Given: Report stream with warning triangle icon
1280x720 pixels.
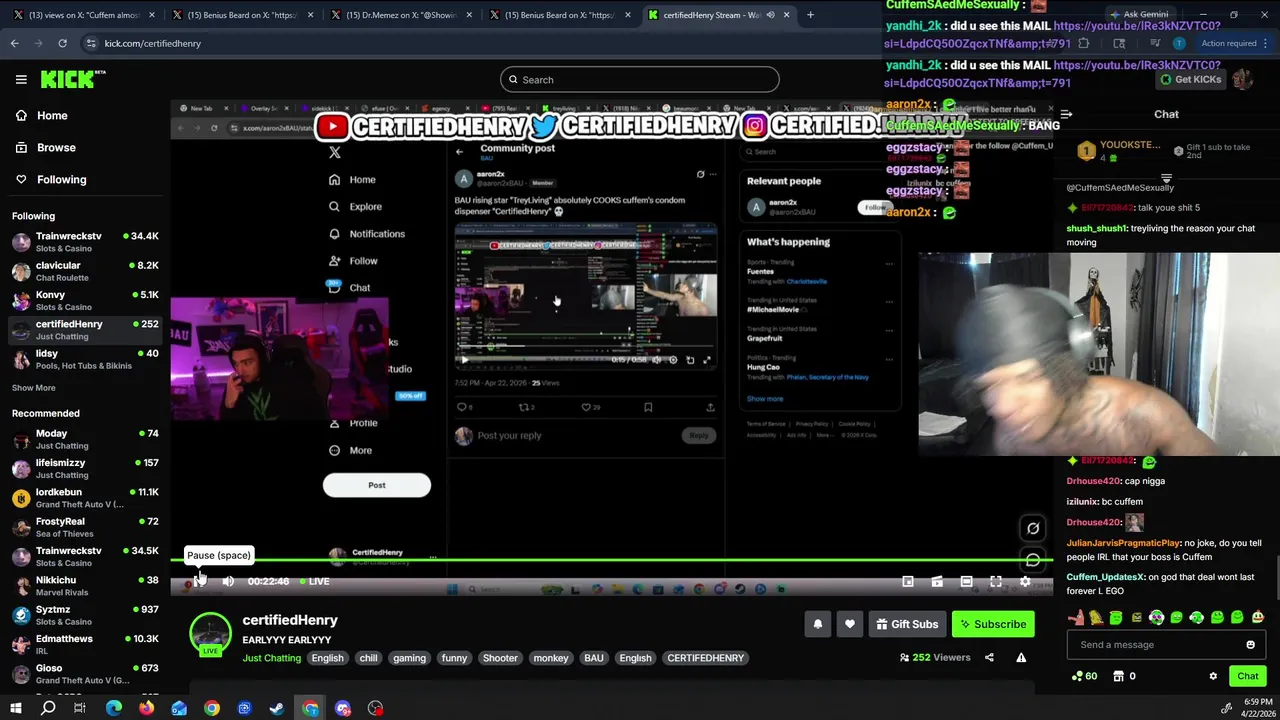Looking at the screenshot, I should click(x=1021, y=657).
